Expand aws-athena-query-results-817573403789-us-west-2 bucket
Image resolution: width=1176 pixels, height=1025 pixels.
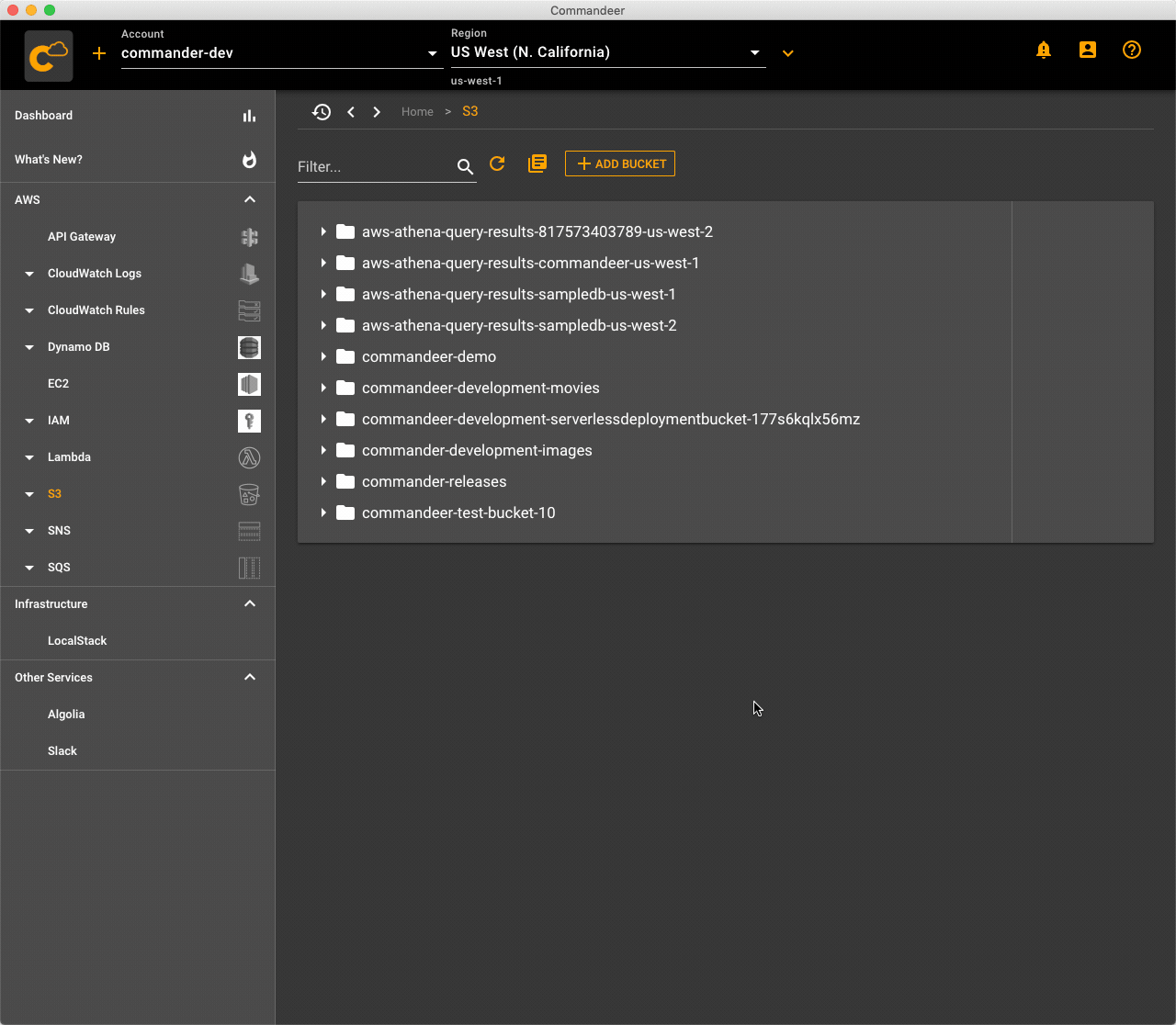(x=323, y=231)
